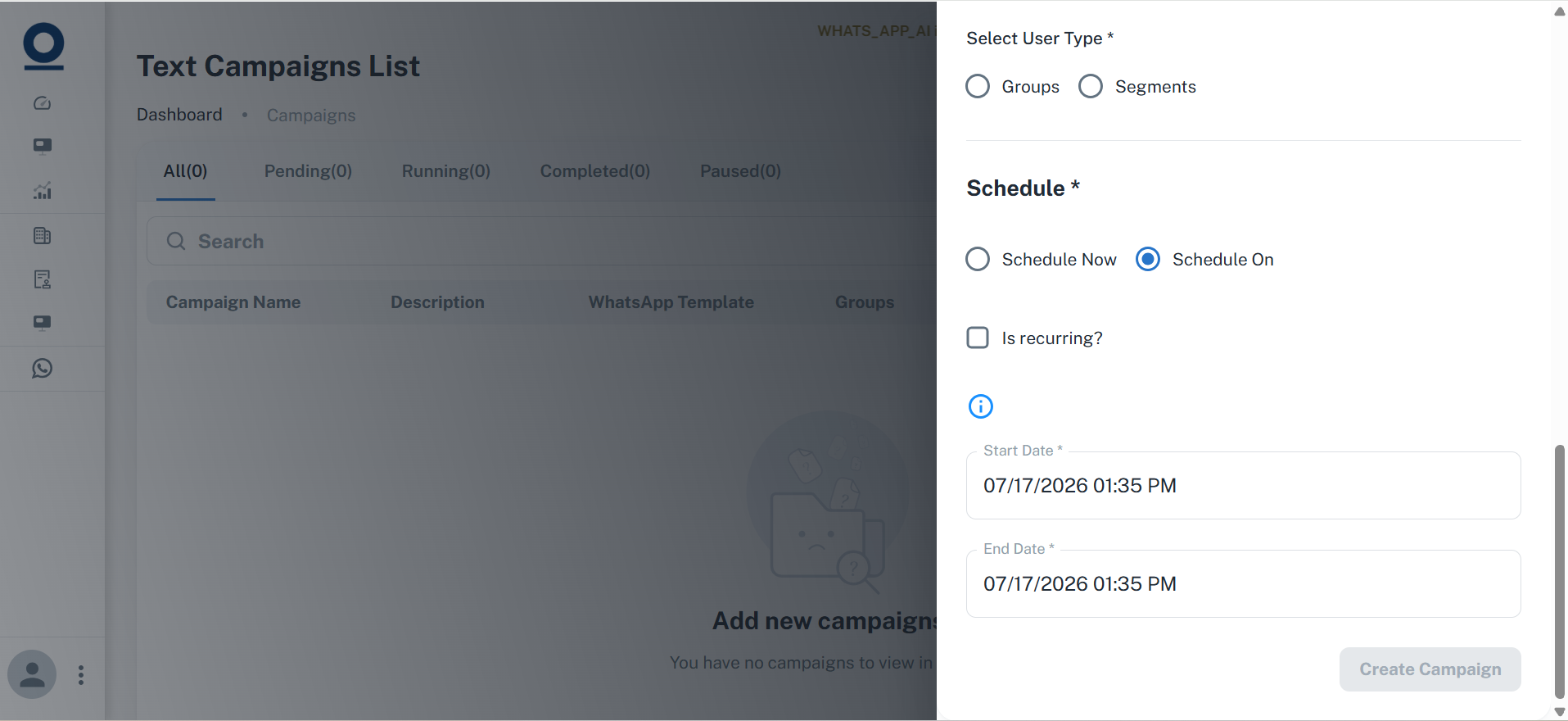Image resolution: width=1568 pixels, height=721 pixels.
Task: Open the three-dot menu beside avatar
Action: point(80,675)
